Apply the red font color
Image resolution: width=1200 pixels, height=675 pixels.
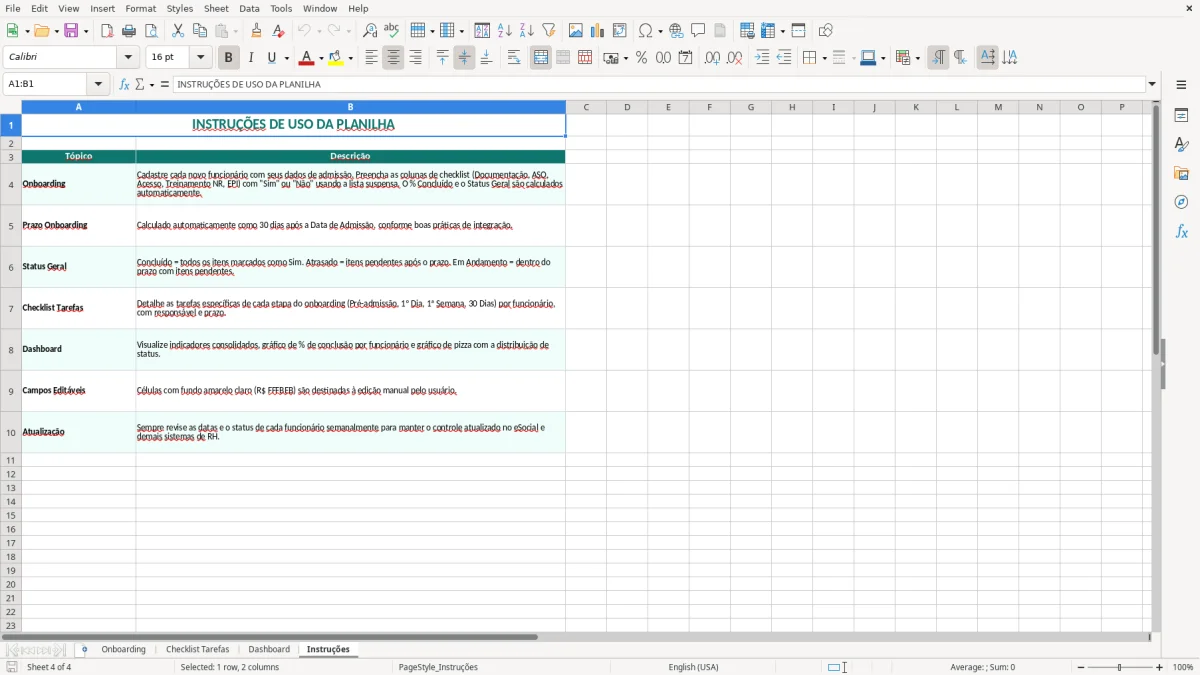(x=306, y=58)
